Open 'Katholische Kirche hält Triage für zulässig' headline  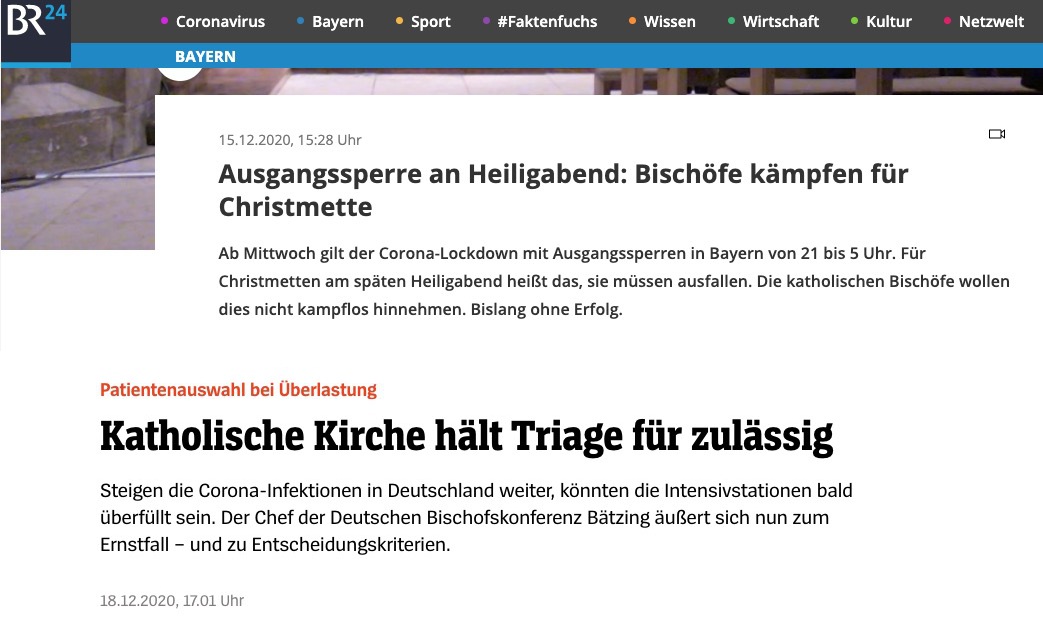(466, 438)
